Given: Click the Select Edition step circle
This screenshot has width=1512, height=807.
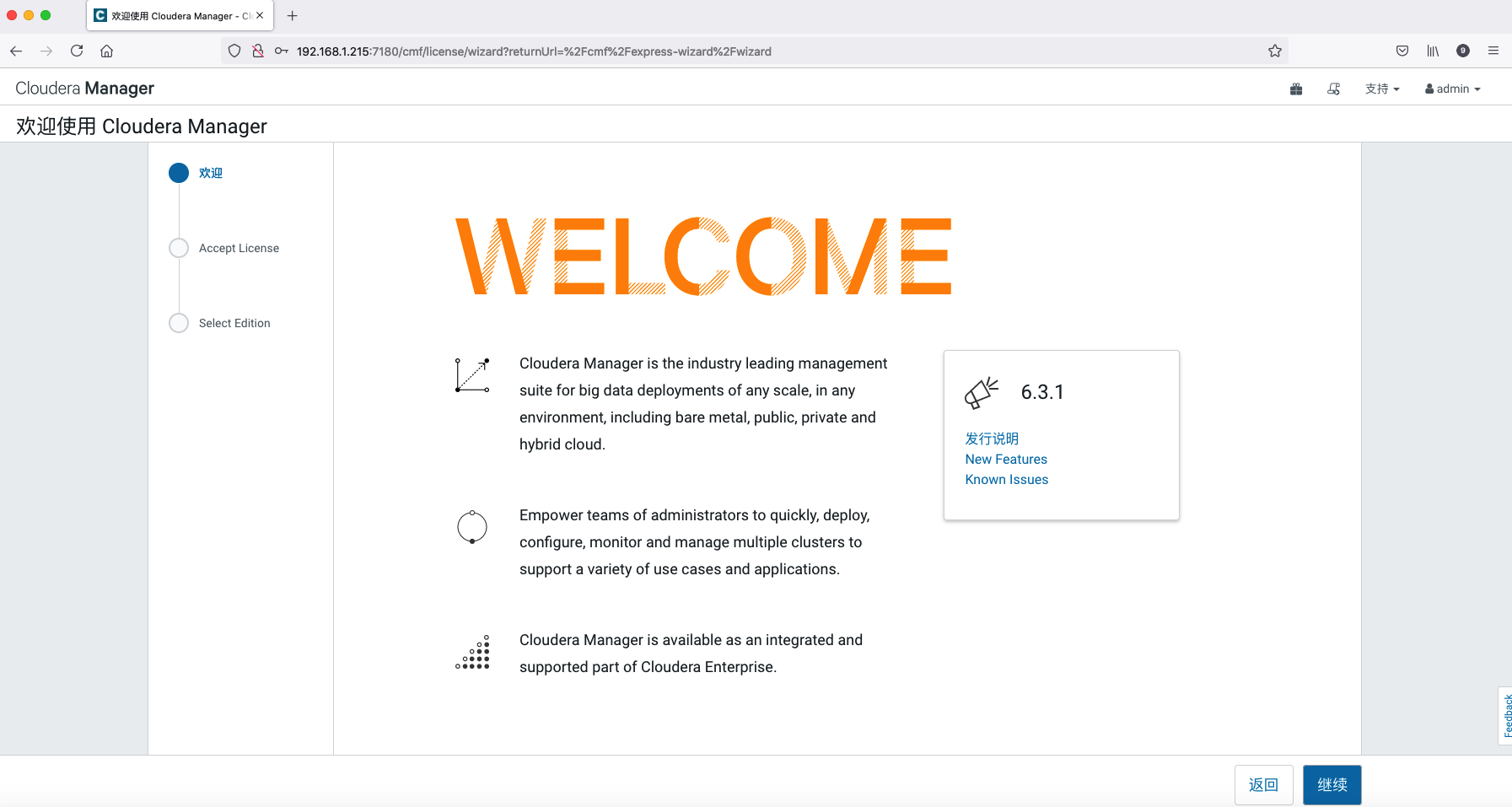Looking at the screenshot, I should point(179,323).
